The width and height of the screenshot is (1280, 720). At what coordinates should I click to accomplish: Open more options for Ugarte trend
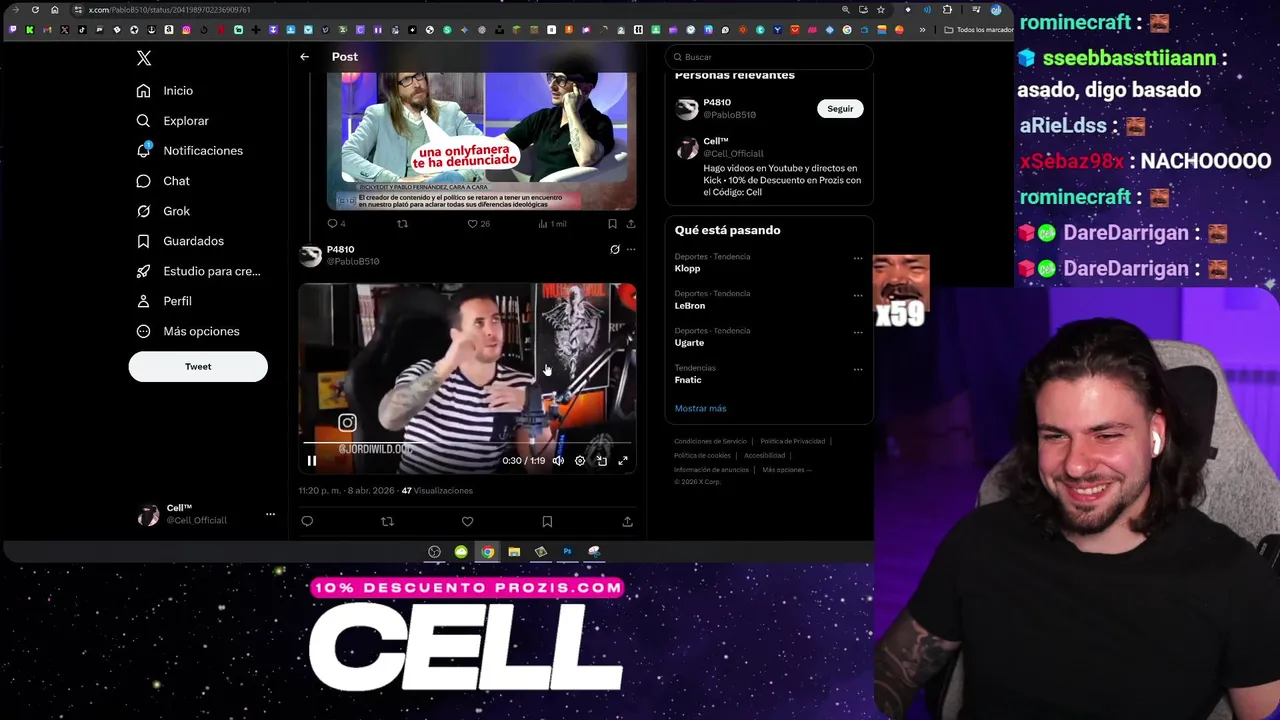858,332
